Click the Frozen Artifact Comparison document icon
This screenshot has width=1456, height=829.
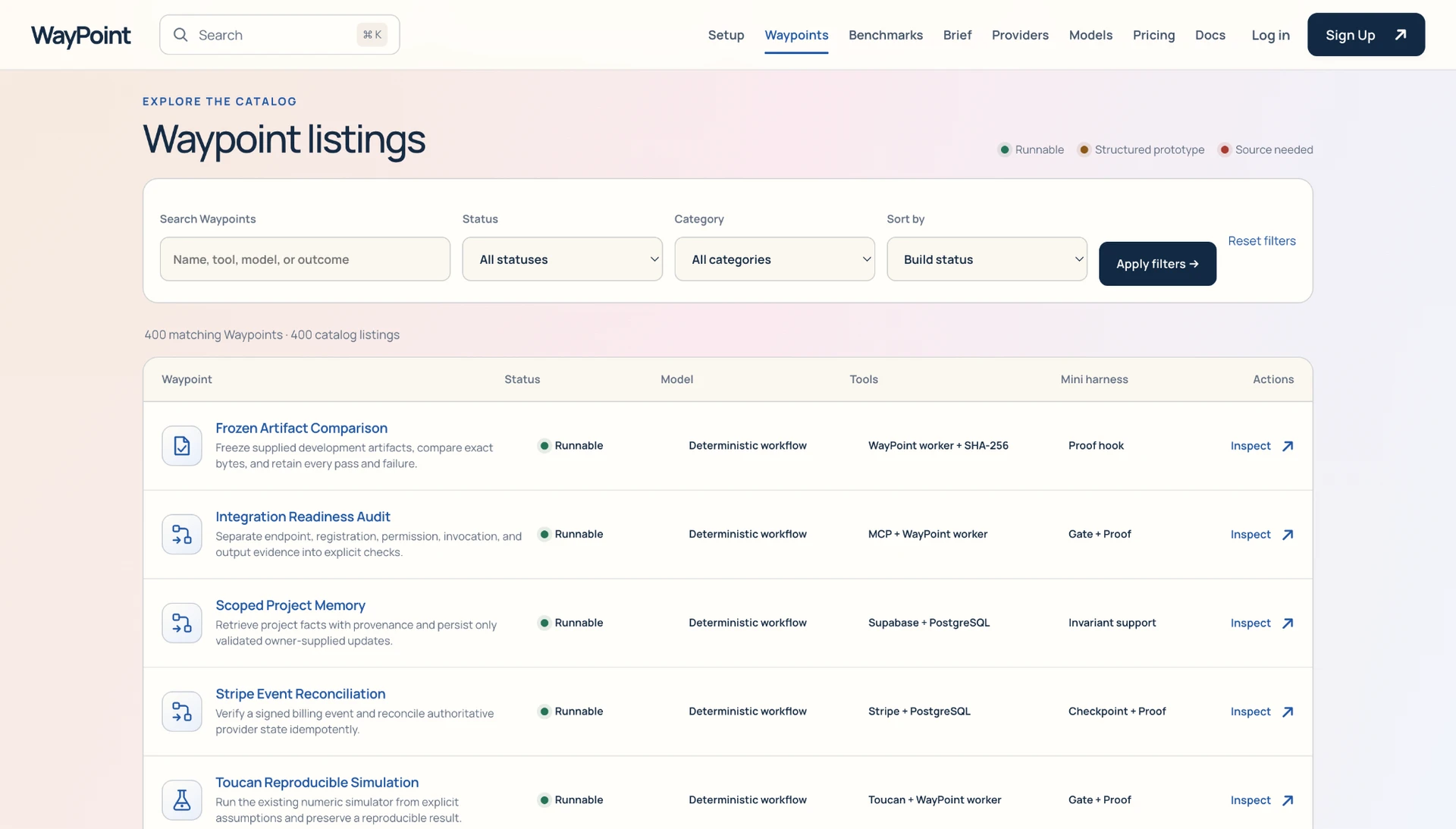coord(182,446)
